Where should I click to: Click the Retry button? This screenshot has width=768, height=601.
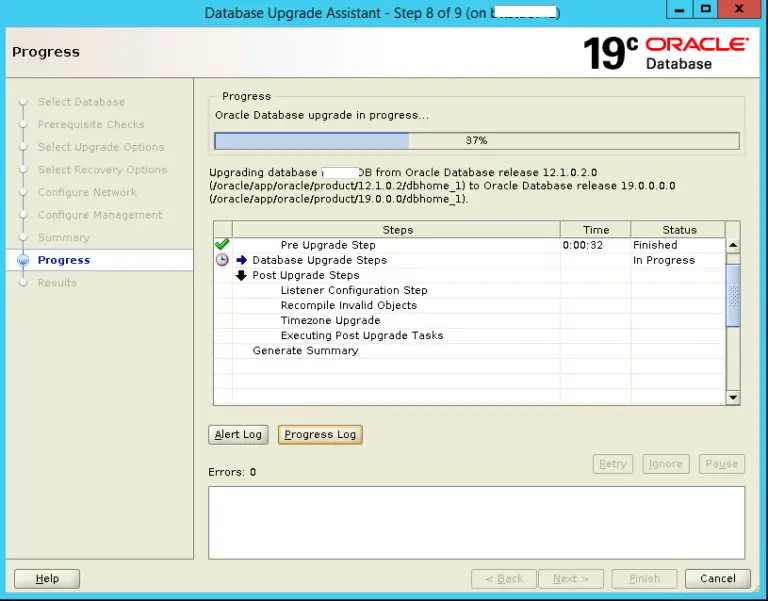click(613, 464)
